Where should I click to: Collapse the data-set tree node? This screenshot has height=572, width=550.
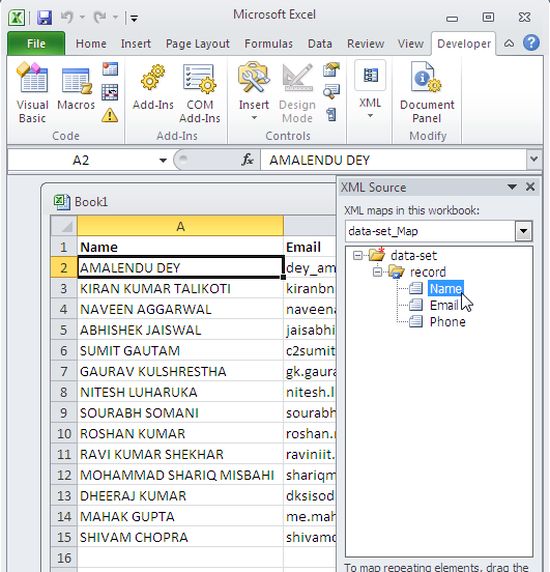point(358,255)
